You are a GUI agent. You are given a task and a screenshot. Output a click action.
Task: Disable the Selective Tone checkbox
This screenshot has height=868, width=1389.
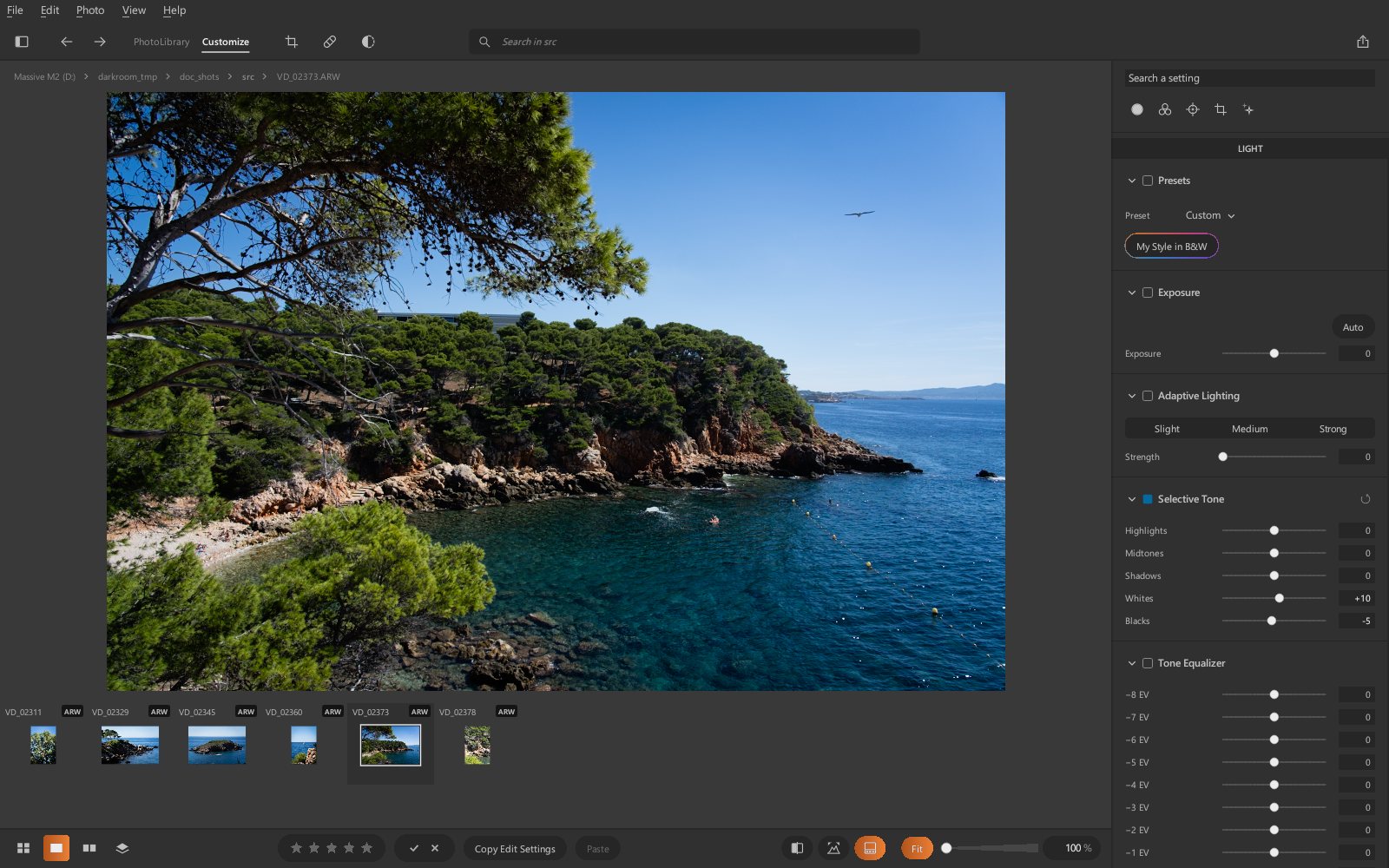(x=1148, y=499)
